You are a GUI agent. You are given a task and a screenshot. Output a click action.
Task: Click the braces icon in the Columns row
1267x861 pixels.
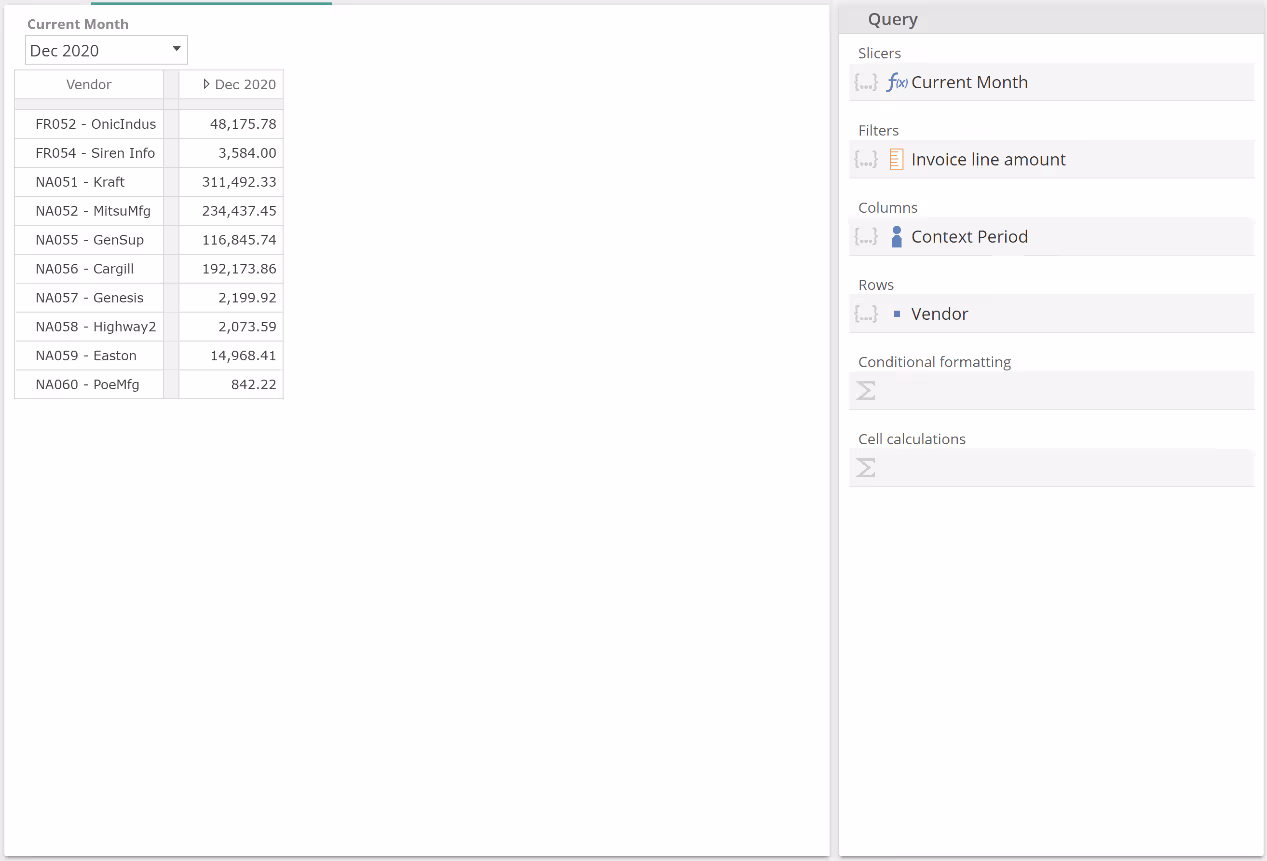point(866,237)
